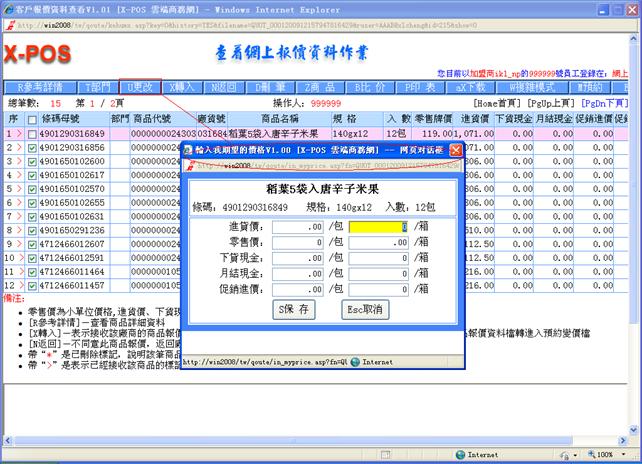Click the yellow 進貨價 per-box input field
The height and width of the screenshot is (464, 642).
tap(379, 226)
